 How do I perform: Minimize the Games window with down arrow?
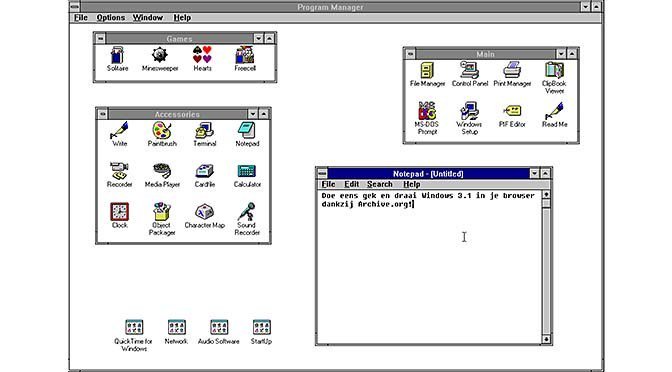coord(258,39)
